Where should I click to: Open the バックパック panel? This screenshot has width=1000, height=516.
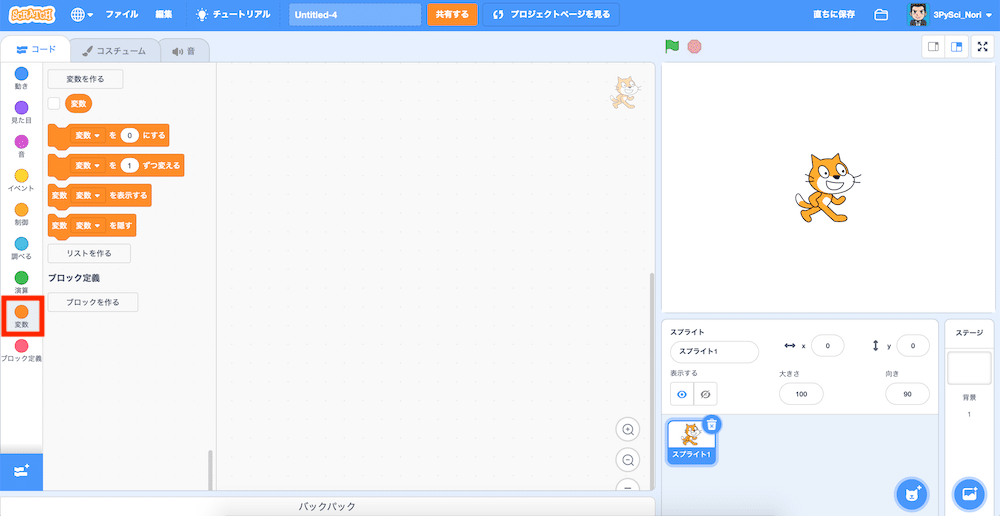coord(327,506)
